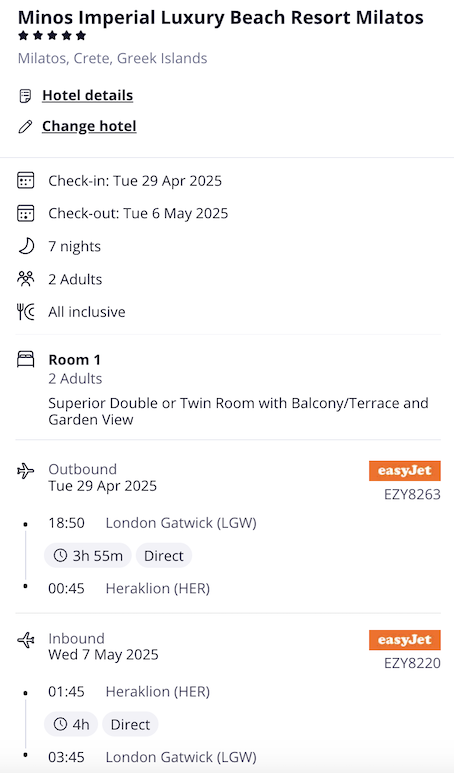Click the inbound airplane icon

point(26,640)
